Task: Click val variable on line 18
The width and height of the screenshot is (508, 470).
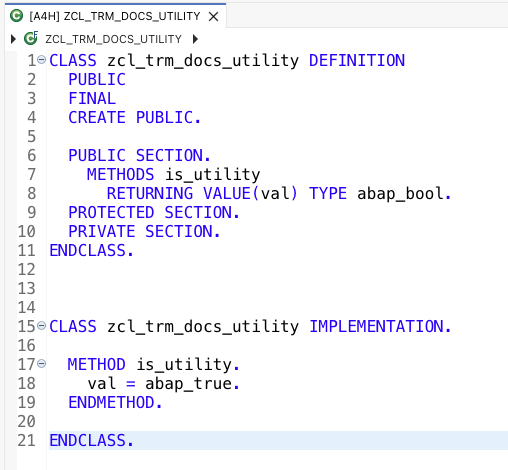Action: tap(102, 384)
